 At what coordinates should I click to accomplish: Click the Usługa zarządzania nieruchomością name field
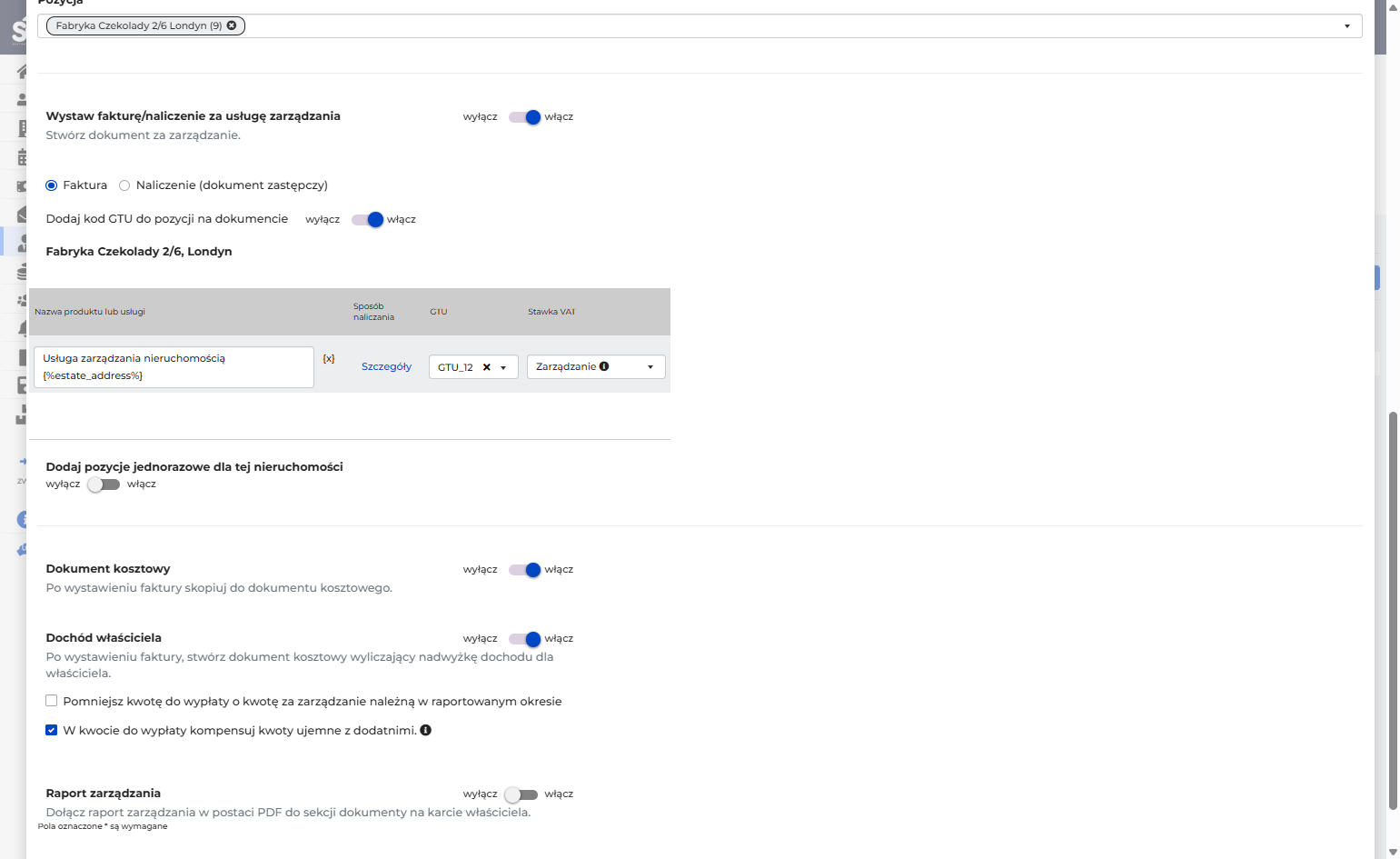coord(174,367)
